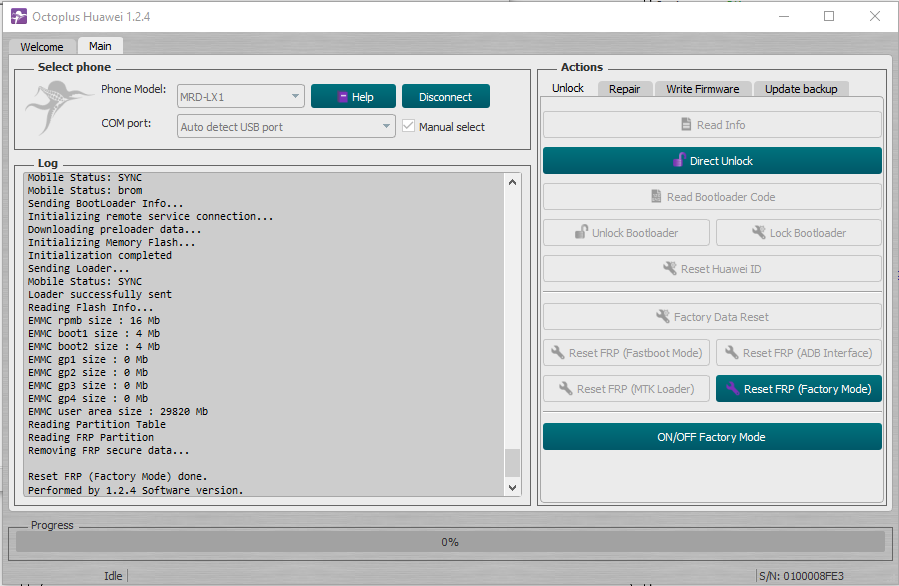Click the log scrollbar thumb
The height and width of the screenshot is (586, 899).
513,463
